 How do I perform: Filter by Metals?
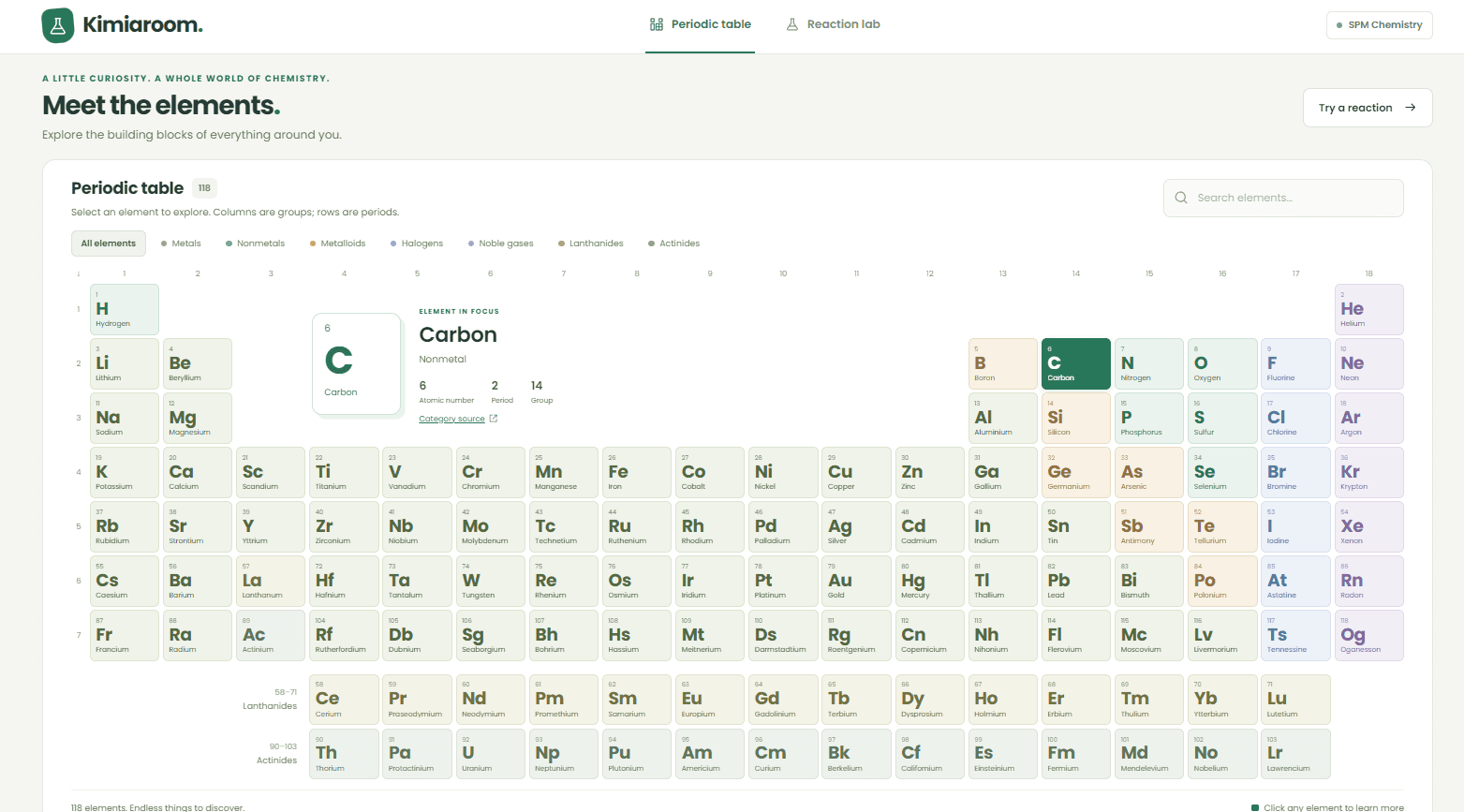point(181,244)
